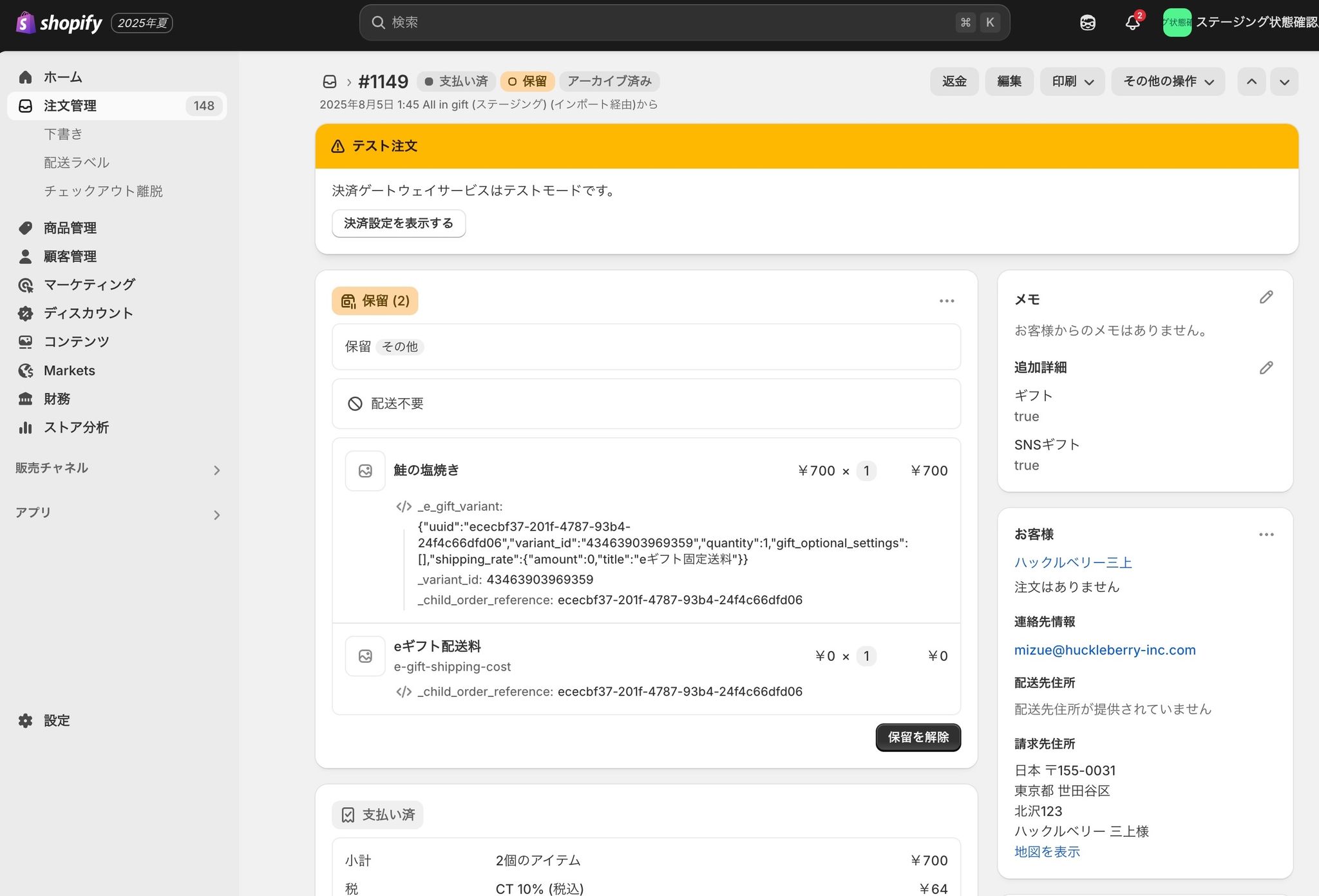The image size is (1319, 896).
Task: Edit the メモ note with pencil icon
Action: (x=1266, y=297)
